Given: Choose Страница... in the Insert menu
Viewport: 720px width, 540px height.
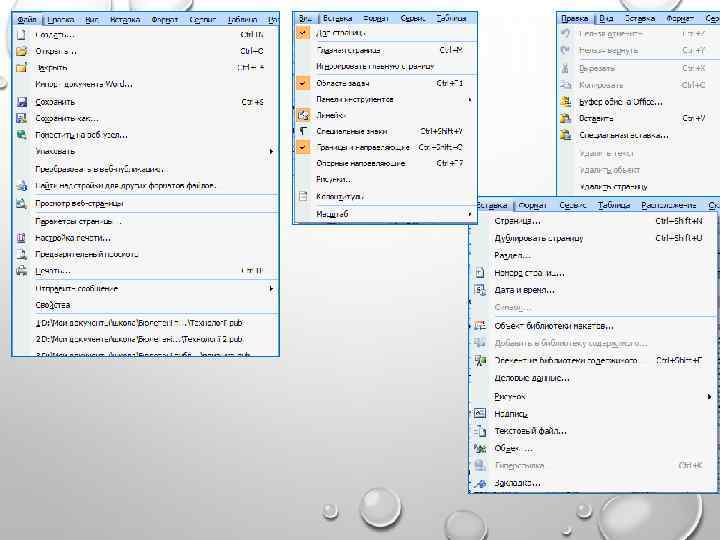Looking at the screenshot, I should pos(517,221).
